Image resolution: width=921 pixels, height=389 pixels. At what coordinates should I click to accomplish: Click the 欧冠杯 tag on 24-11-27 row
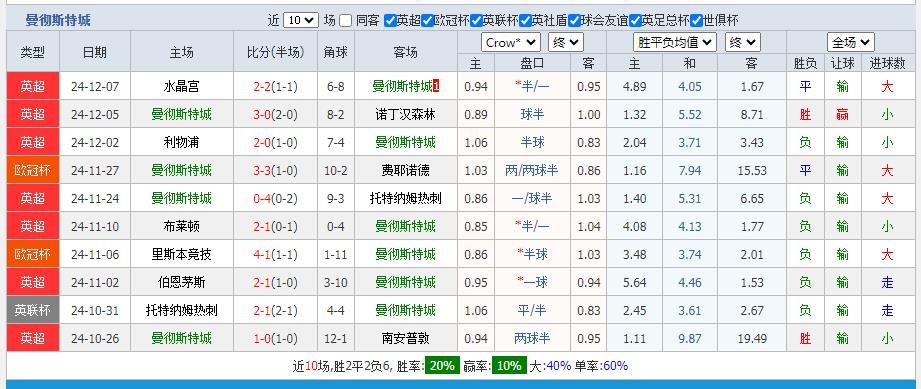pyautogui.click(x=33, y=170)
